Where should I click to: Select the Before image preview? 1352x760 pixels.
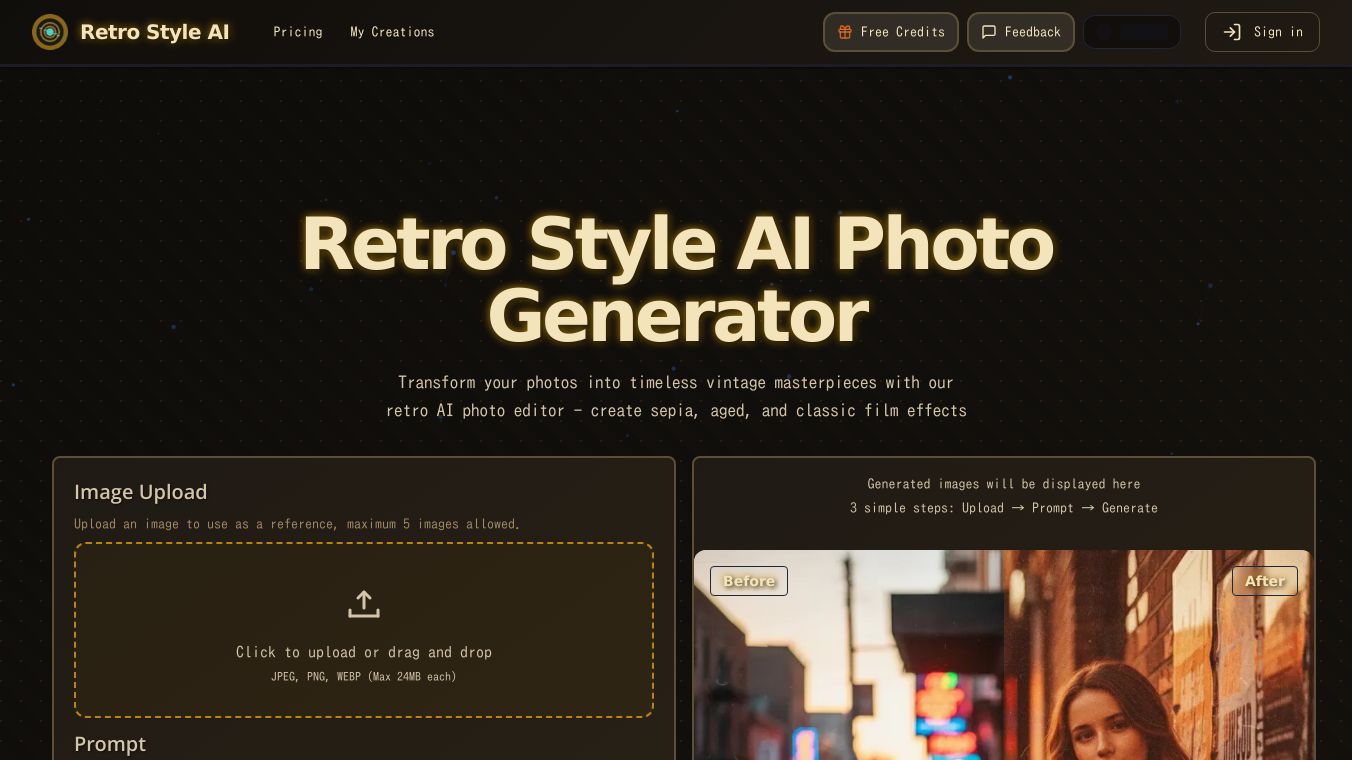tap(849, 655)
